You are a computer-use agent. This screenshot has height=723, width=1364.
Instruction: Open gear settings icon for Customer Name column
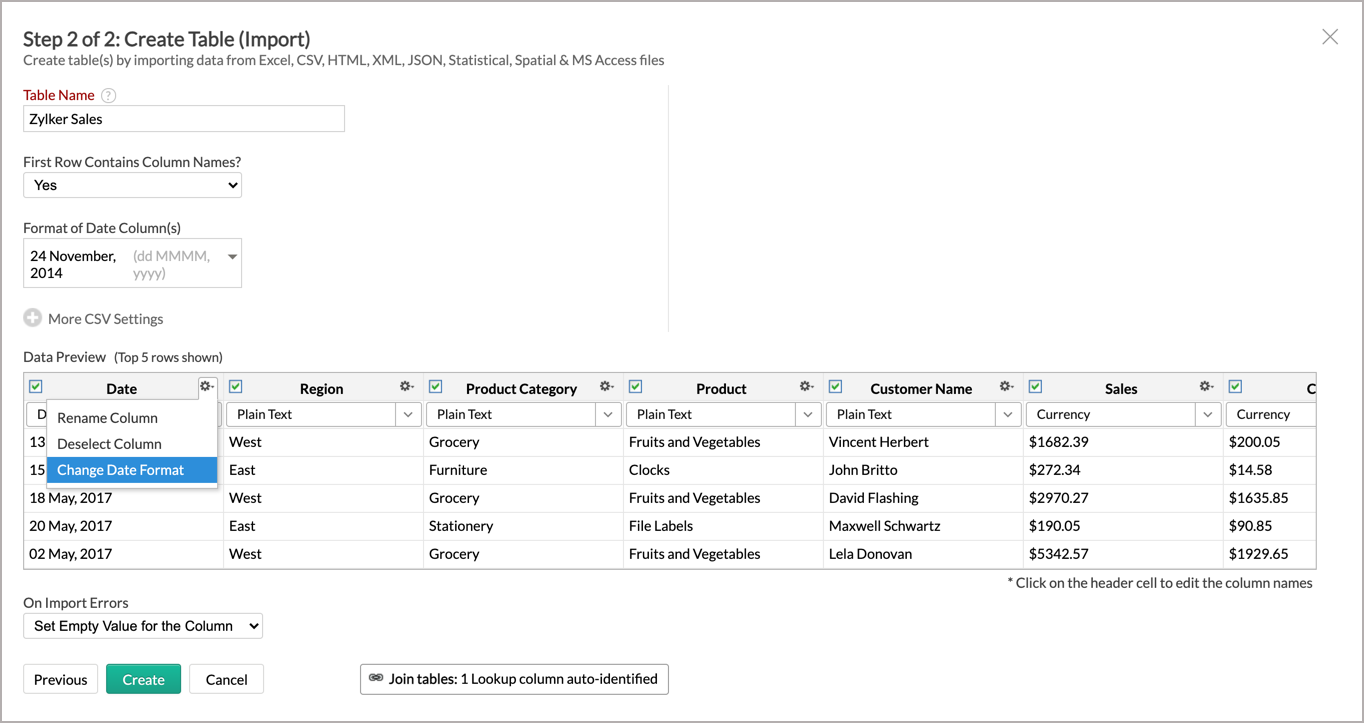[1006, 387]
